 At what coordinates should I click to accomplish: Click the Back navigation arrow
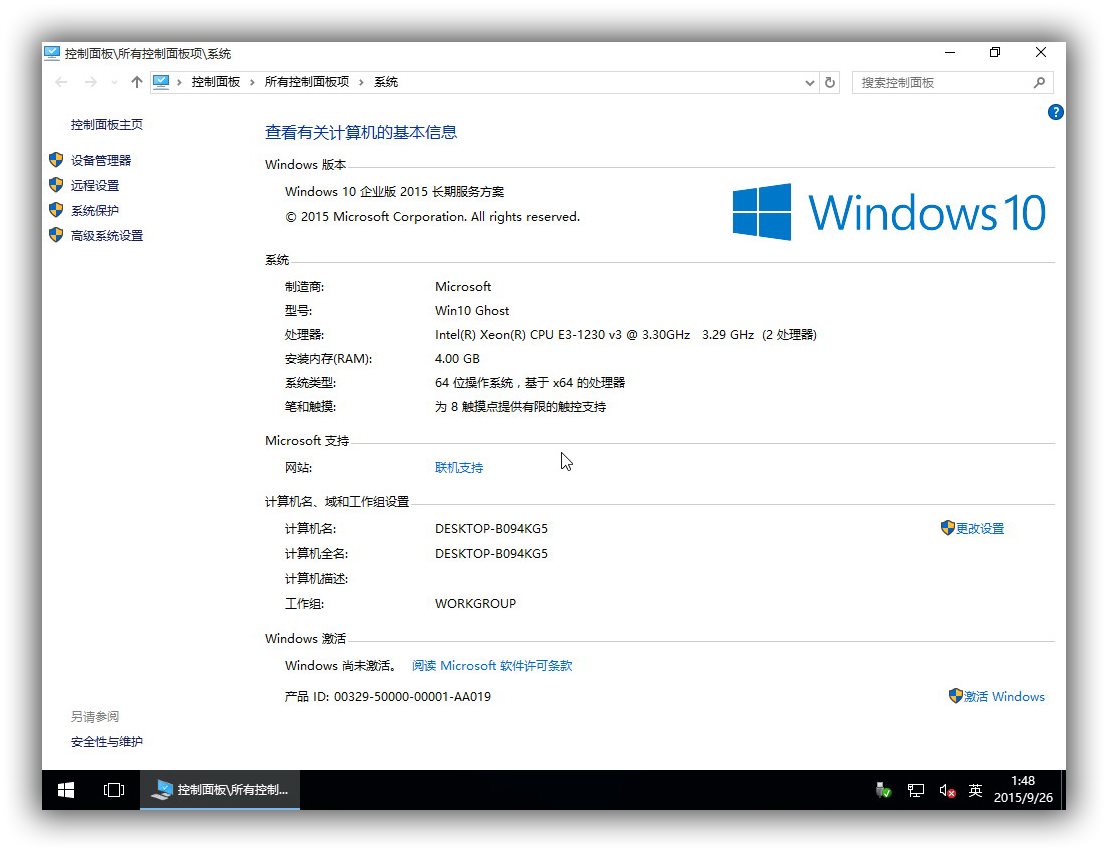61,83
